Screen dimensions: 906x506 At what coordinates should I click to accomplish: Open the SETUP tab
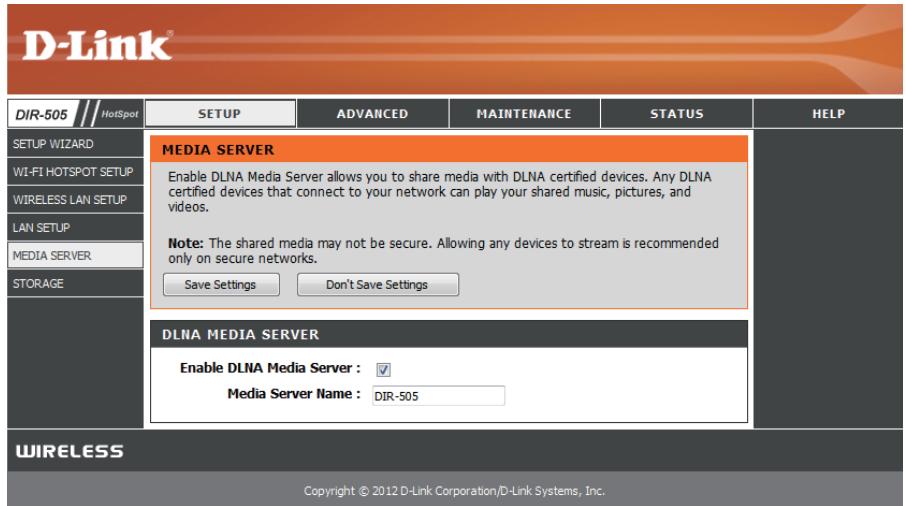220,114
